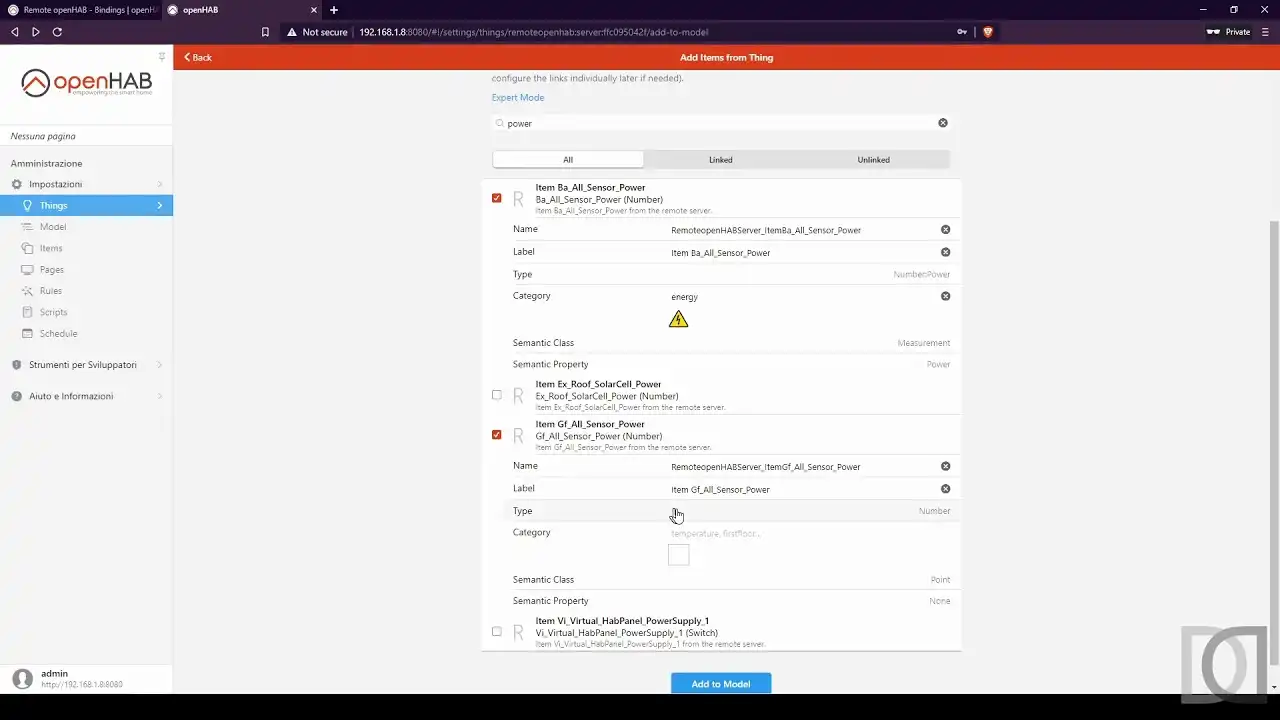
Task: Click the developer tools shield icon
Action: coord(16,365)
